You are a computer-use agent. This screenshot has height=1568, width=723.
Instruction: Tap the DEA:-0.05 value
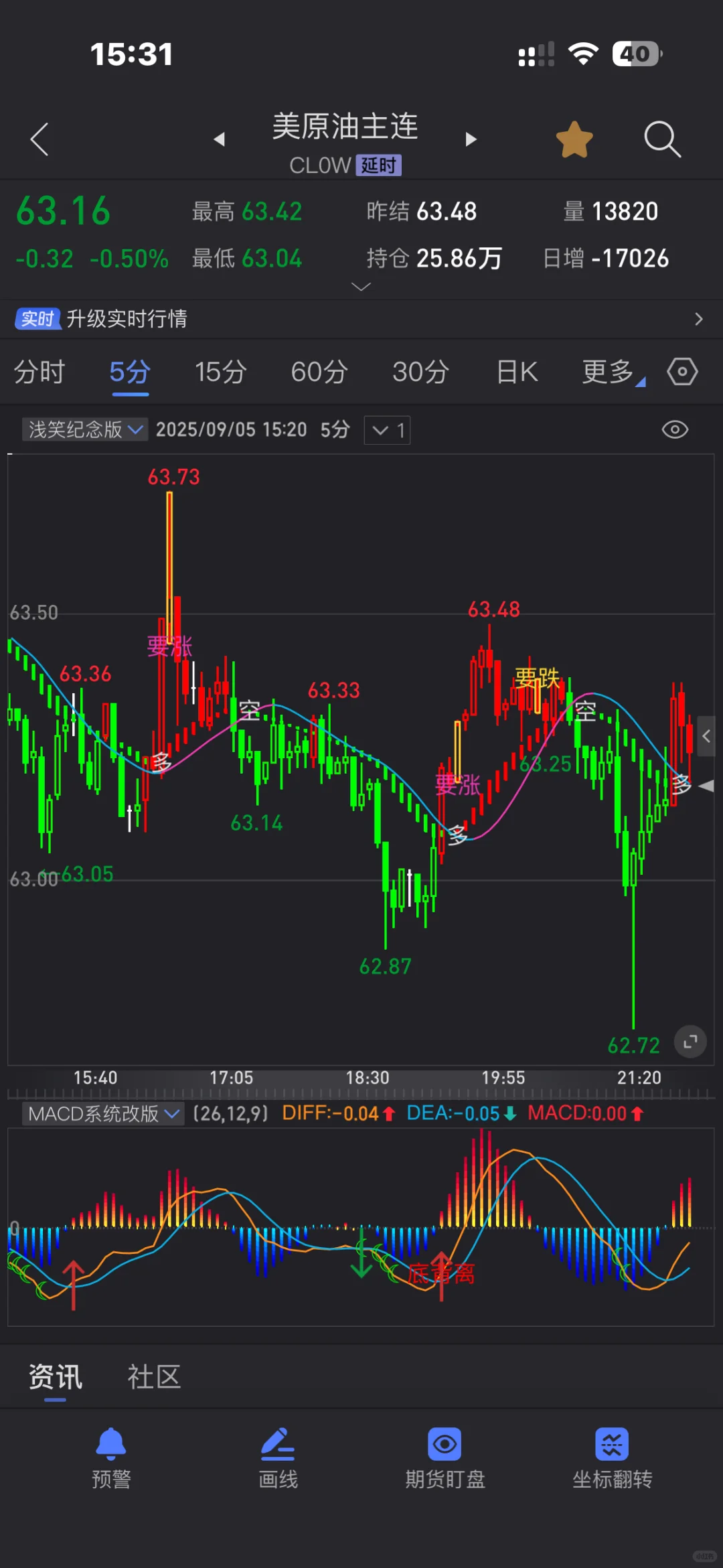462,1113
